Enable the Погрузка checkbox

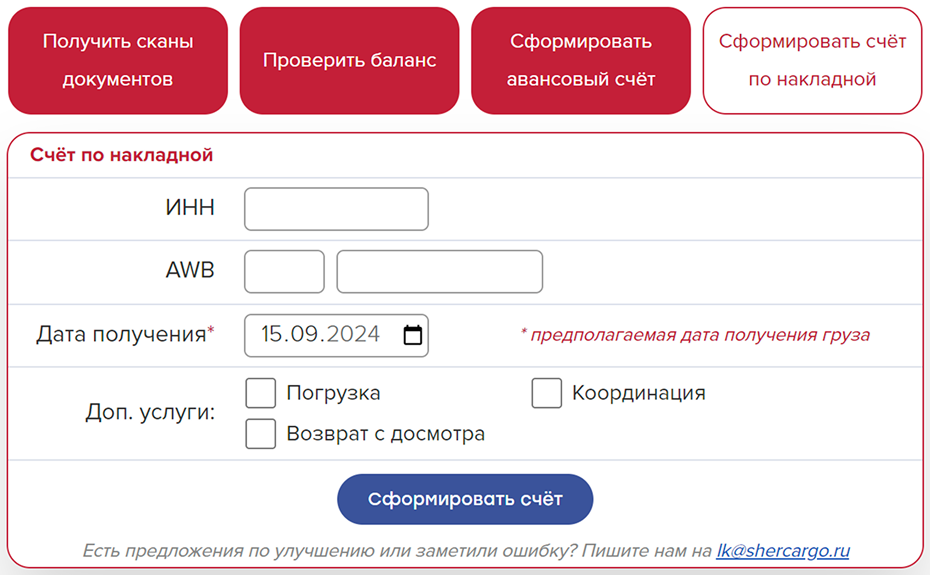click(x=261, y=393)
